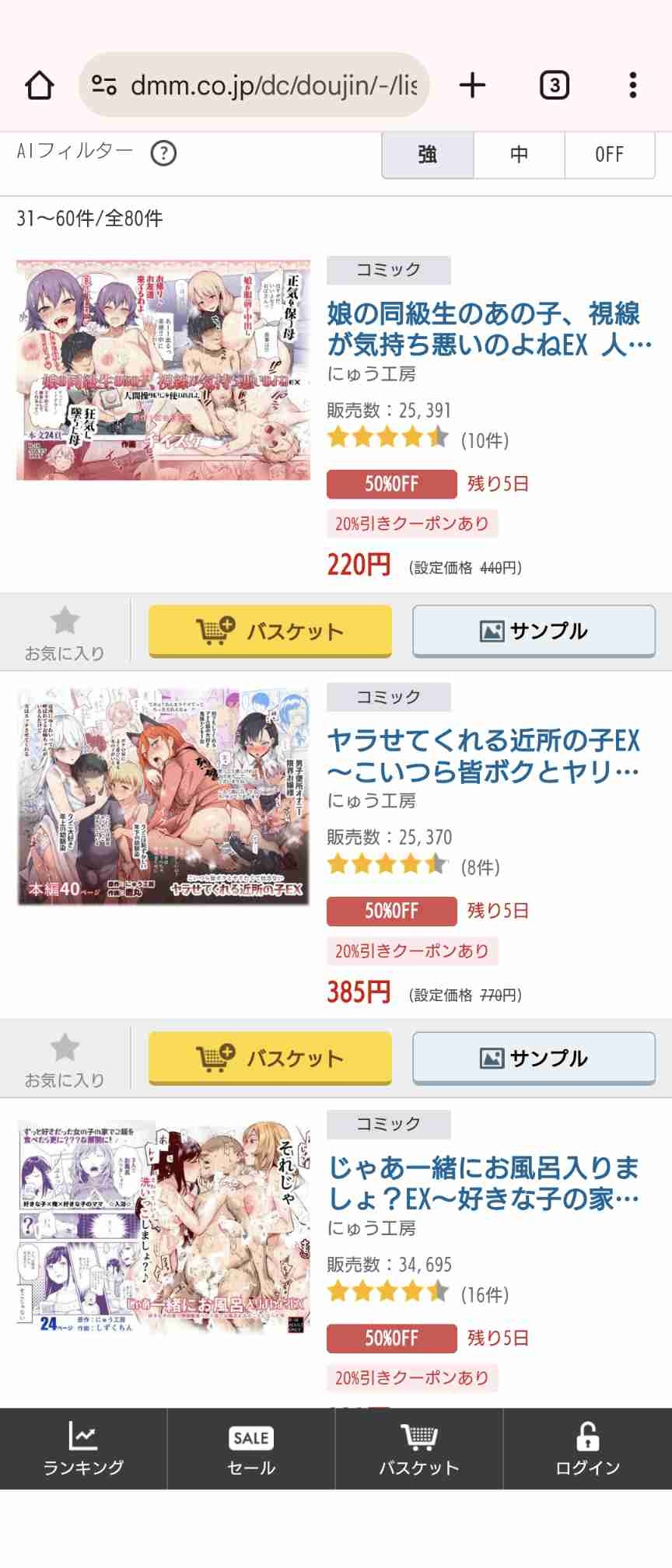Click the にゅう工房 circle link under the second title

372,801
